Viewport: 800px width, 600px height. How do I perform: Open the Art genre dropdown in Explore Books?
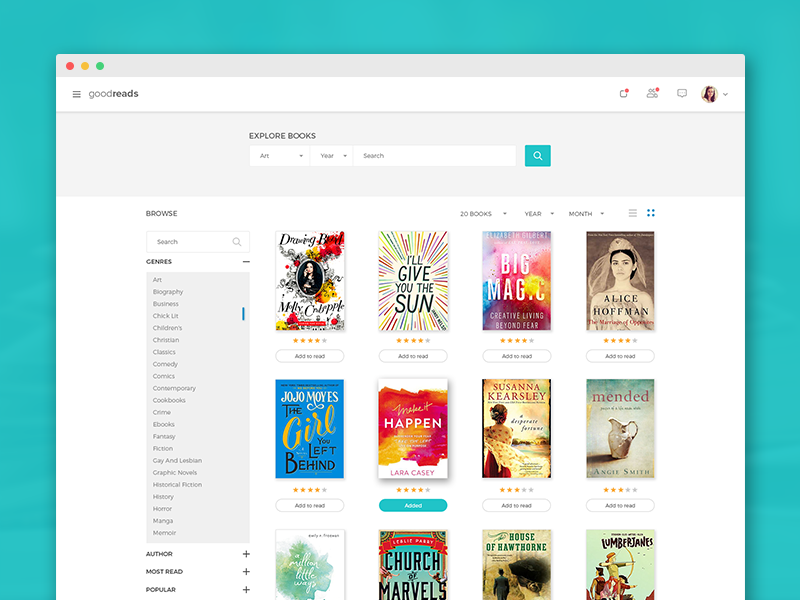point(281,156)
